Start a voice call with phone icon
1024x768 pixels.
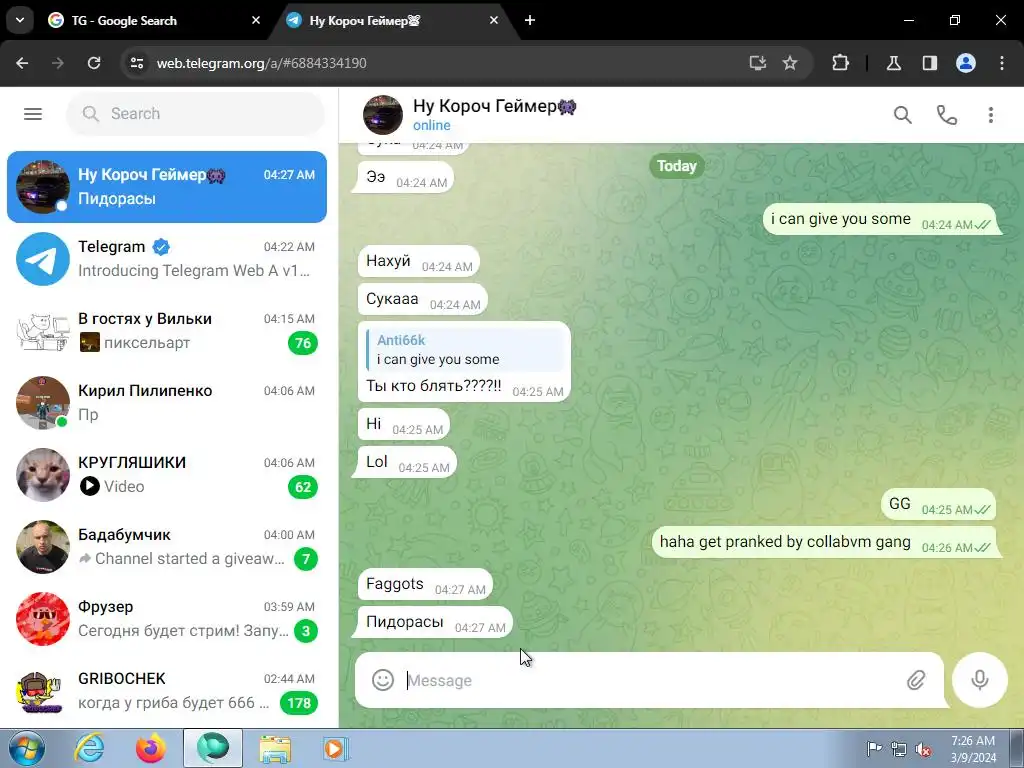946,115
